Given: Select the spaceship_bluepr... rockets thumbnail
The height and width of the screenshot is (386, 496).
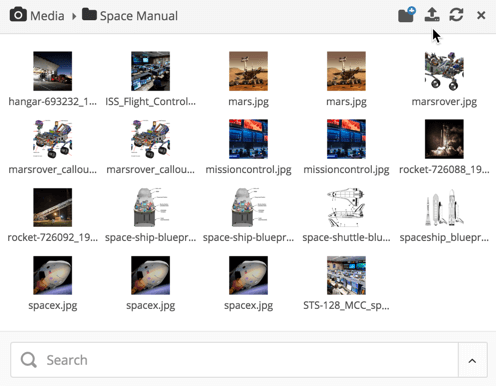Looking at the screenshot, I should (x=444, y=207).
